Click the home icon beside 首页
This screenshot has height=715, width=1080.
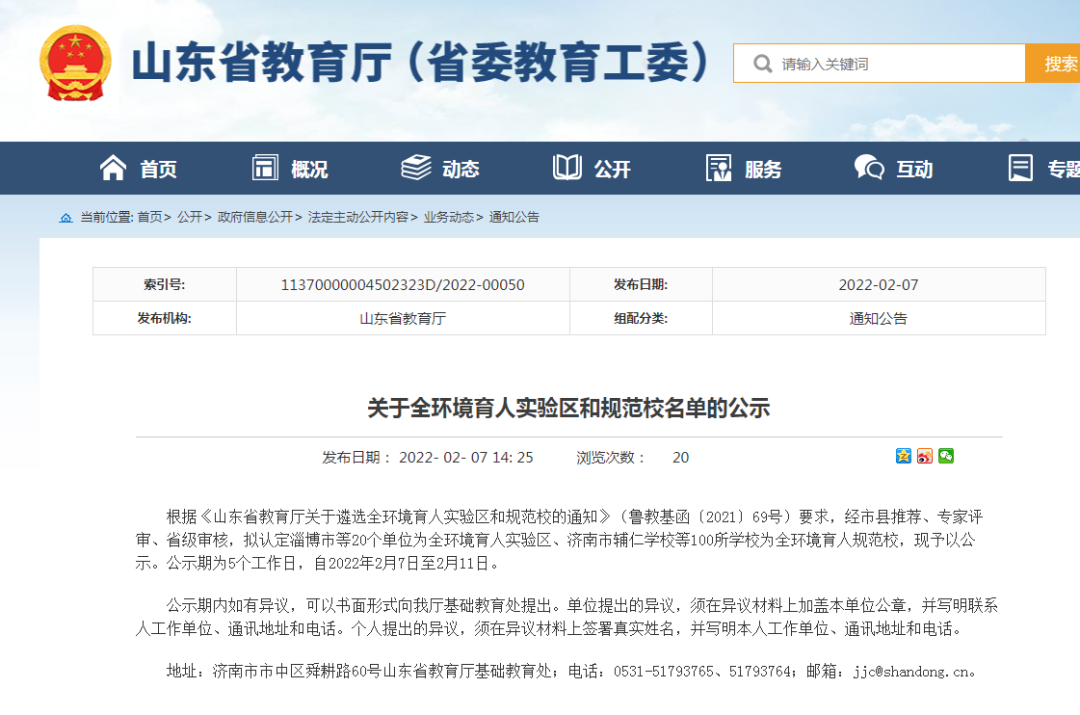click(x=113, y=168)
